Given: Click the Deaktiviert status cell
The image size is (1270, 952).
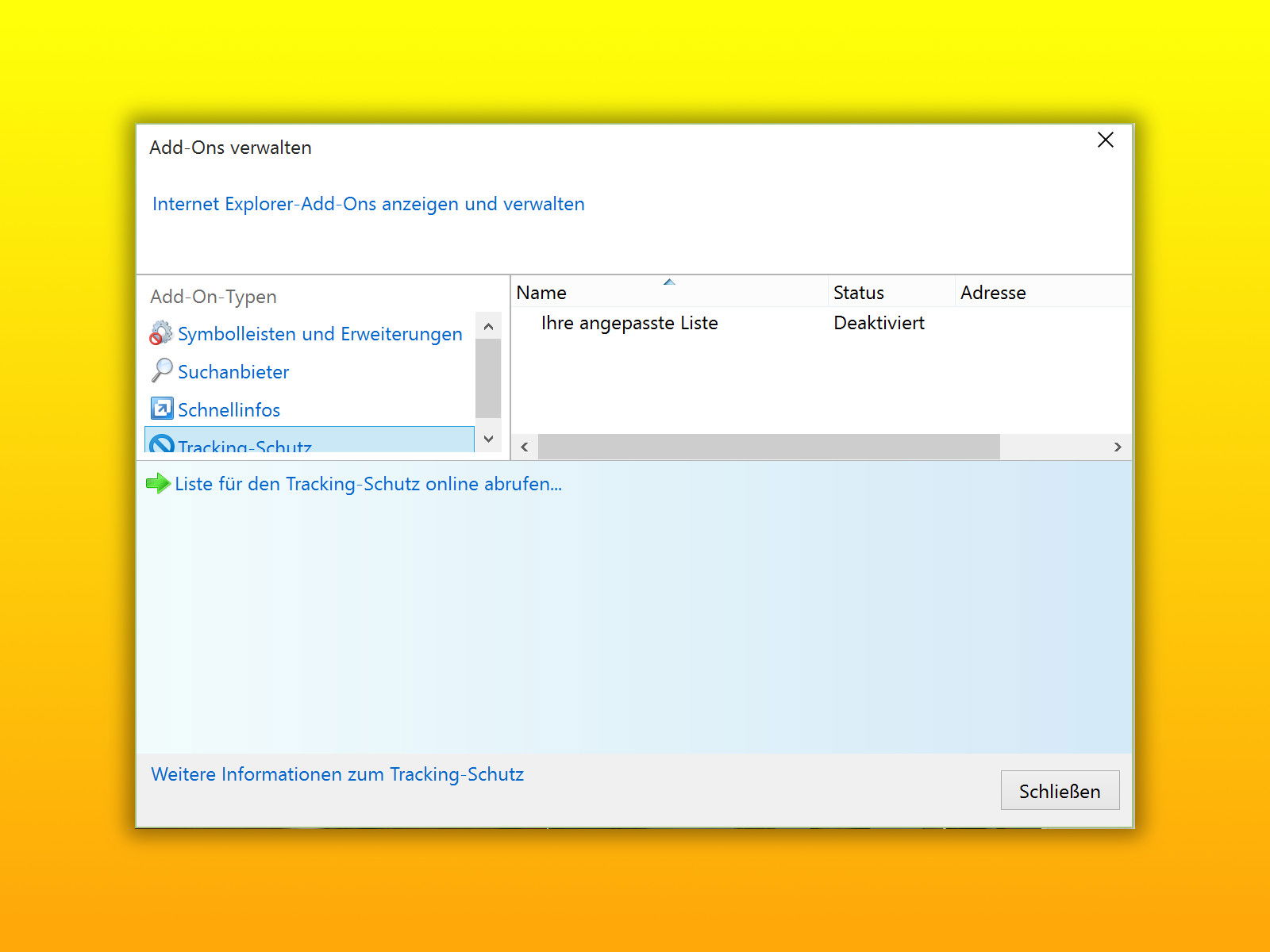Looking at the screenshot, I should (879, 323).
